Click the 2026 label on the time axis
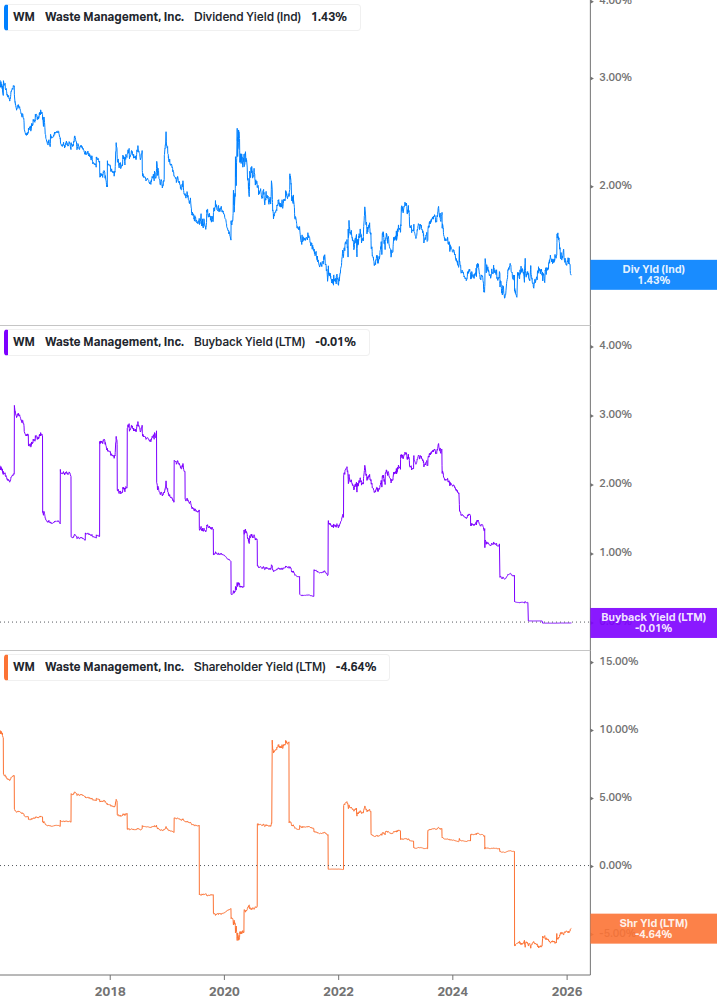Viewport: 717px width, 1005px height. pyautogui.click(x=567, y=989)
